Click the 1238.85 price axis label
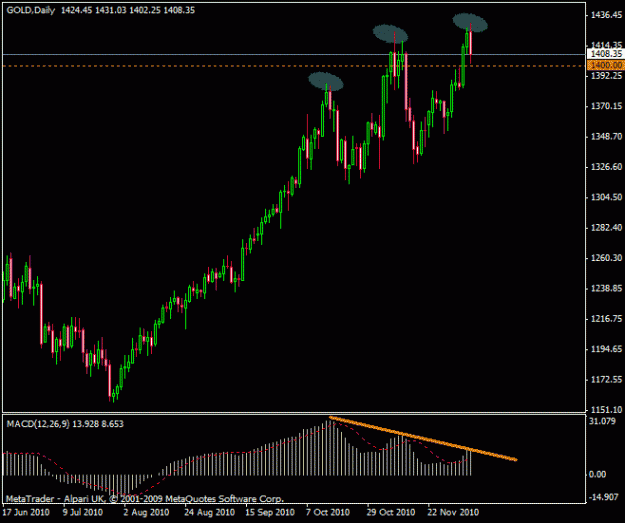 [606, 288]
